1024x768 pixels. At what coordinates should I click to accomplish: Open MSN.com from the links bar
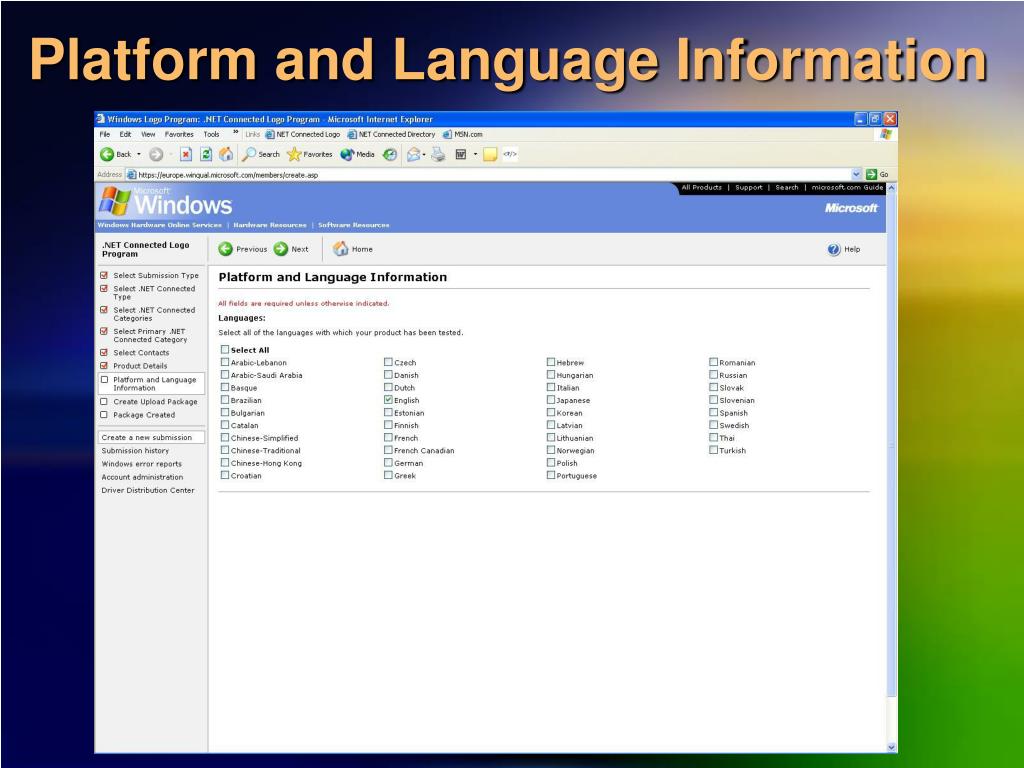462,135
